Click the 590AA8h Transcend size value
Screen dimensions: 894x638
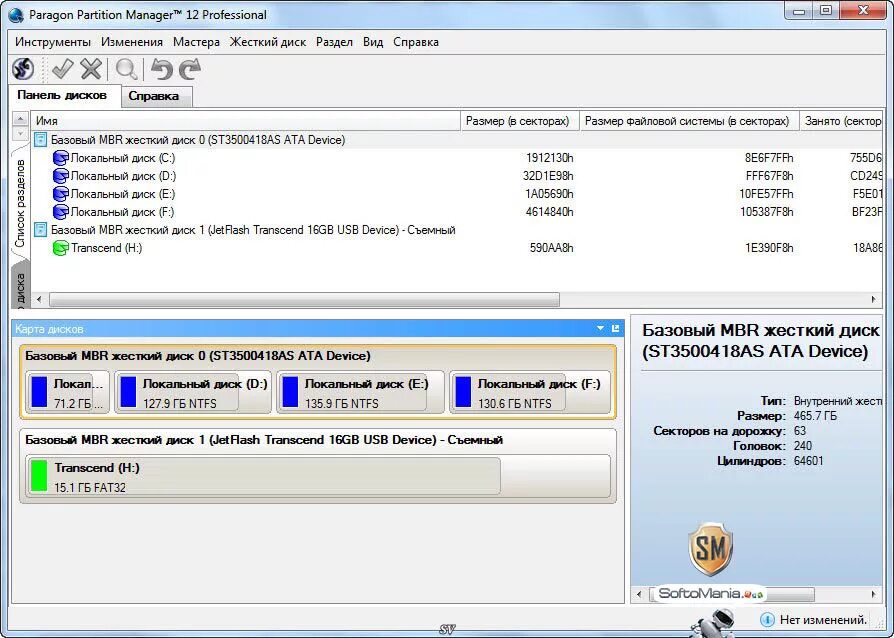coord(551,248)
